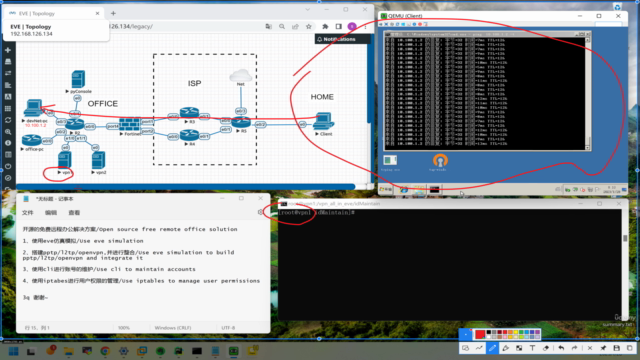Screen dimensions: 640x360
Task: Copy screenshot to clipboard icon
Action: point(630,348)
